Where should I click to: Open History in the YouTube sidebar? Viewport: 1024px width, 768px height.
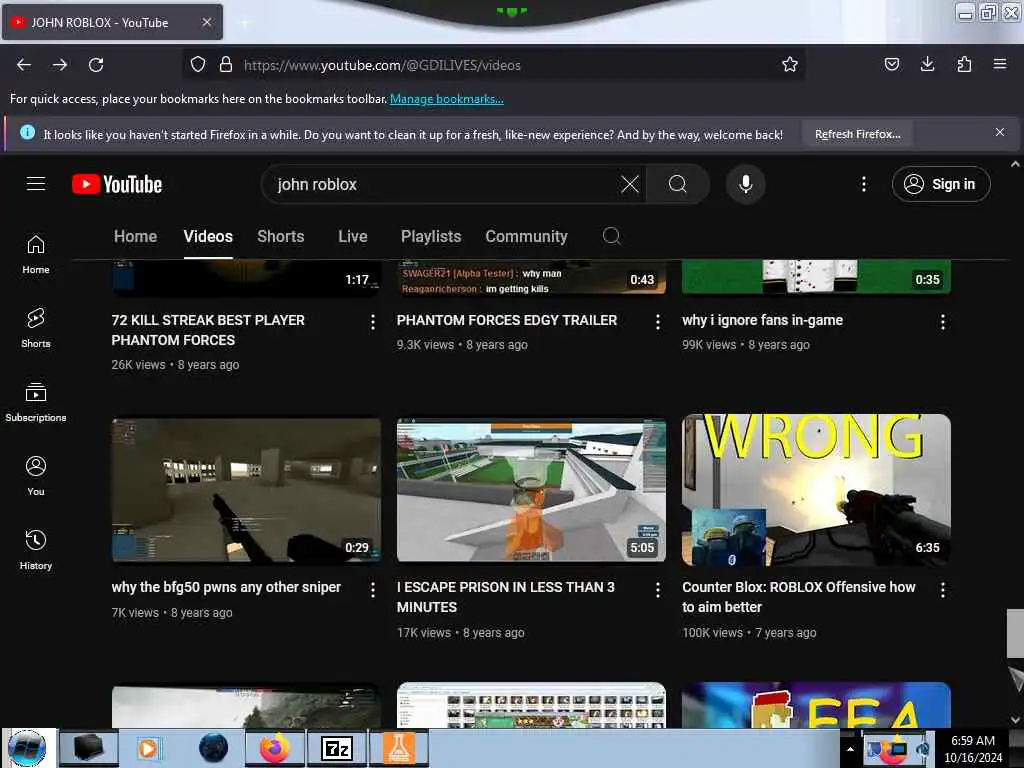point(36,550)
